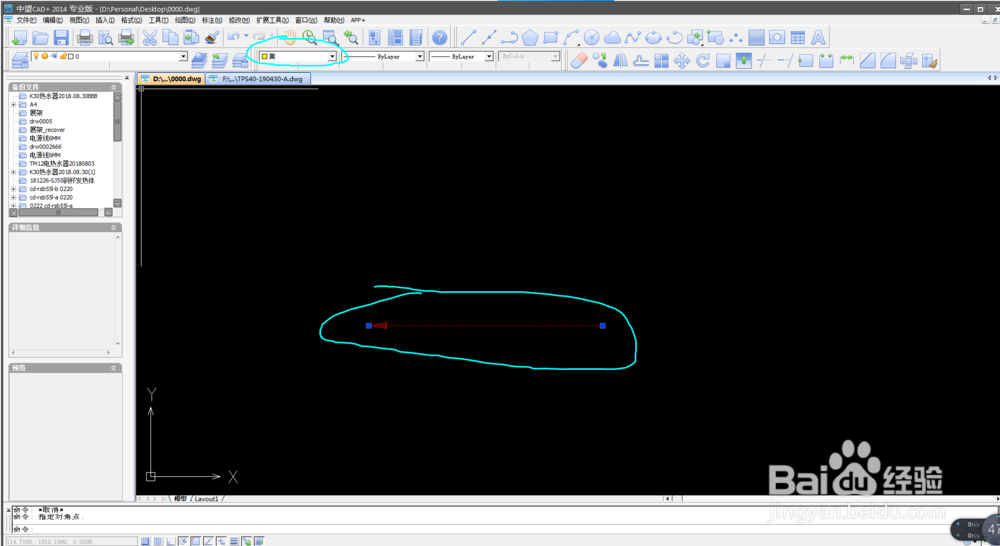This screenshot has width=1000, height=546.
Task: Select the Polygon tool
Action: tap(529, 38)
